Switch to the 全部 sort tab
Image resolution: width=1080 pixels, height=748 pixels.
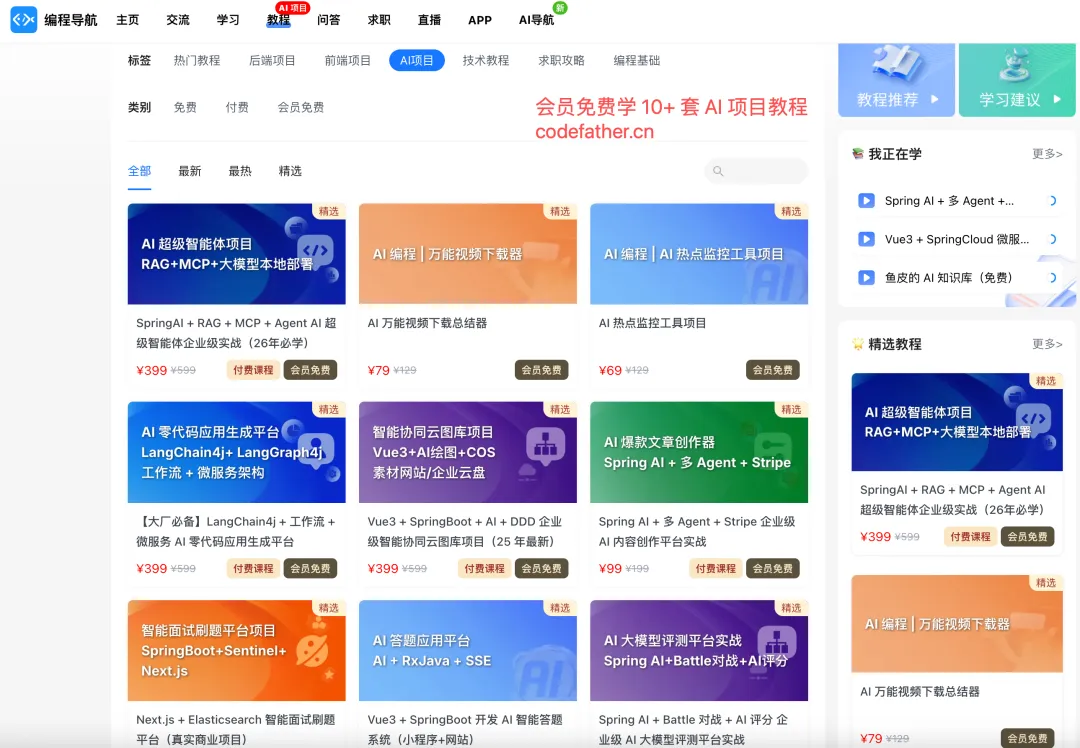139,171
